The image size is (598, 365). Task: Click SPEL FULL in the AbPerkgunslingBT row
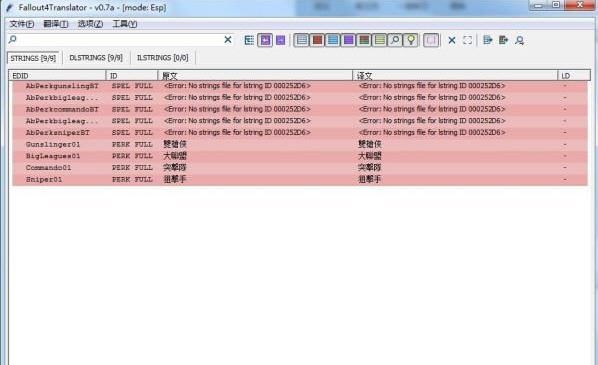132,86
